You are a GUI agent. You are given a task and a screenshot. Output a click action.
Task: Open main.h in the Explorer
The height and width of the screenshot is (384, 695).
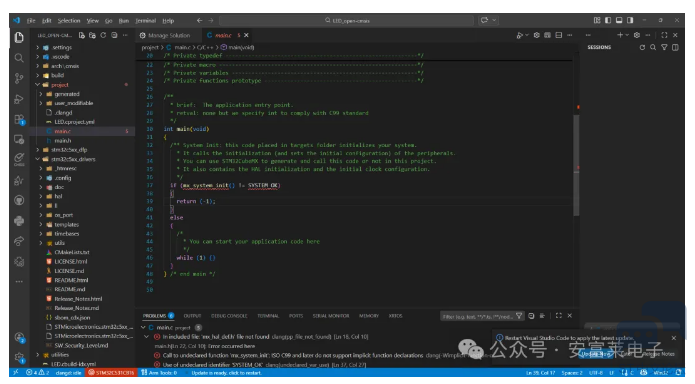tap(62, 141)
